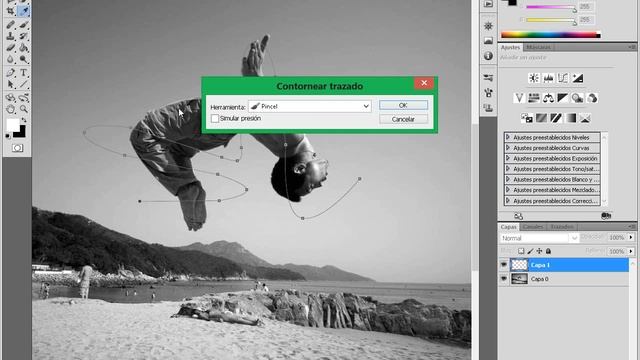
Task: Add a Threshold adjustment
Action: 556,118
